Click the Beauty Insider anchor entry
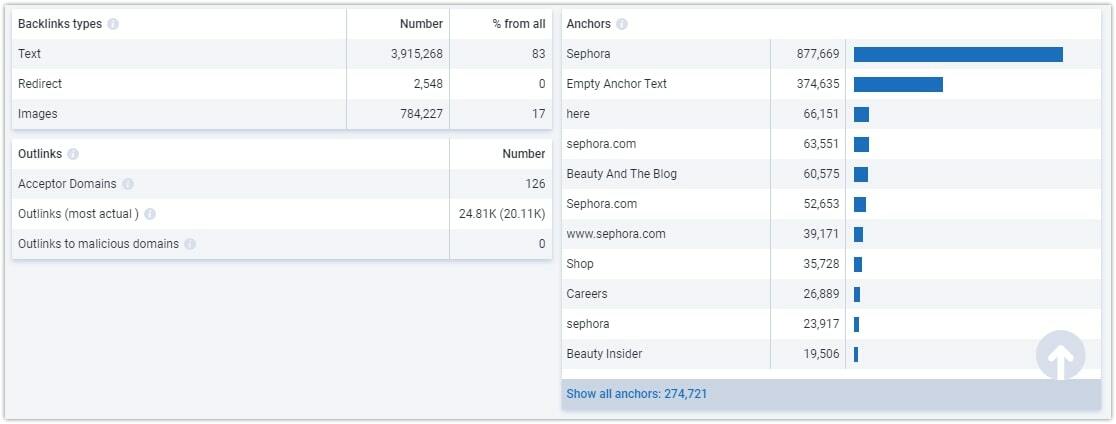Screen dimensions: 1116x424 604,354
